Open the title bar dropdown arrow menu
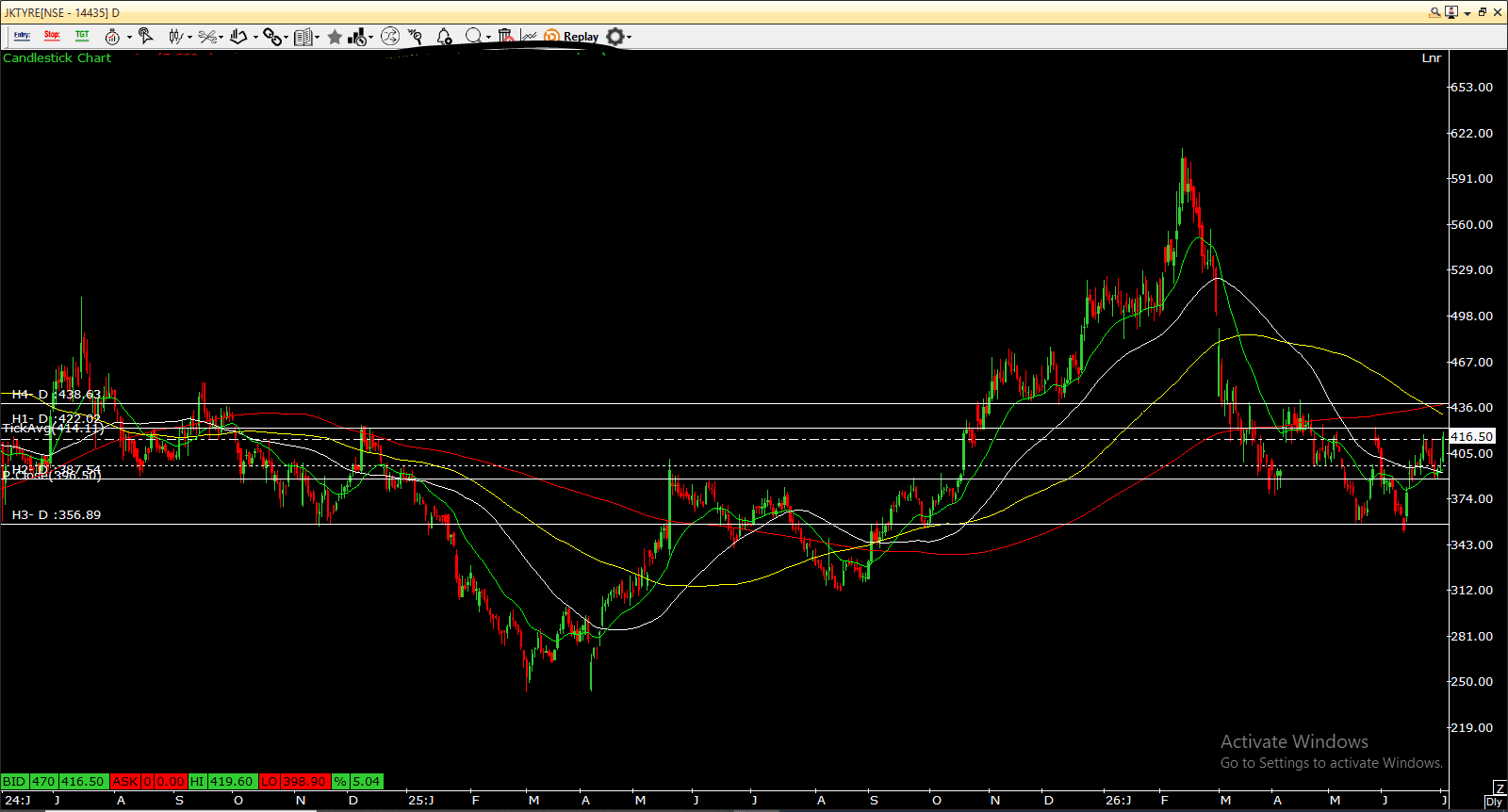 (1467, 13)
